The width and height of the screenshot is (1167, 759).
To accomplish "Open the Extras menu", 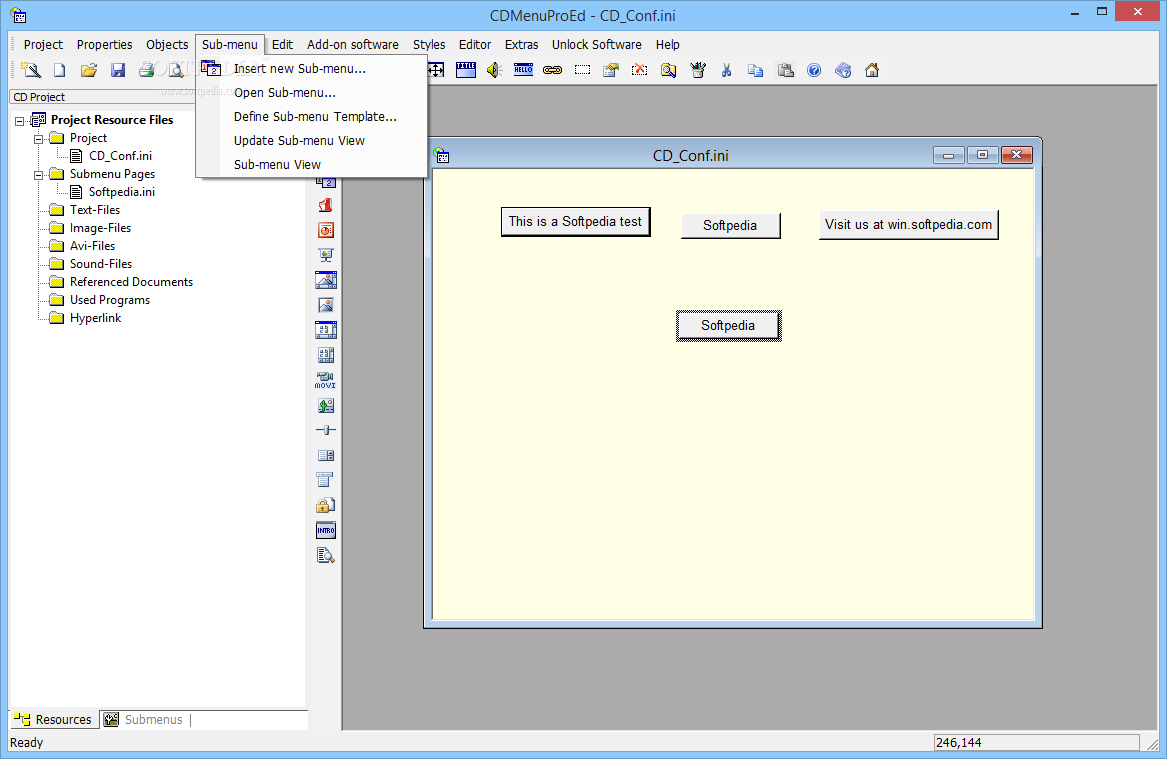I will pos(521,45).
